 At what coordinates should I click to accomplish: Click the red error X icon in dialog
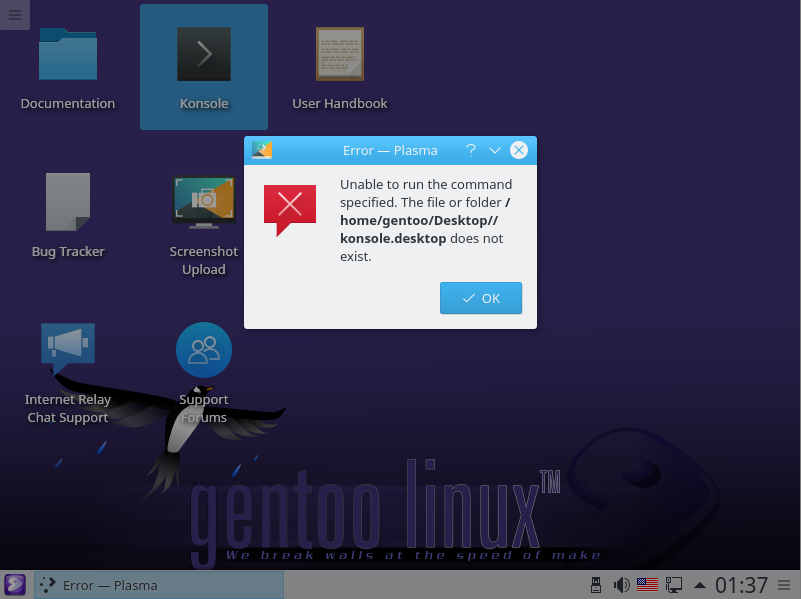click(x=290, y=210)
